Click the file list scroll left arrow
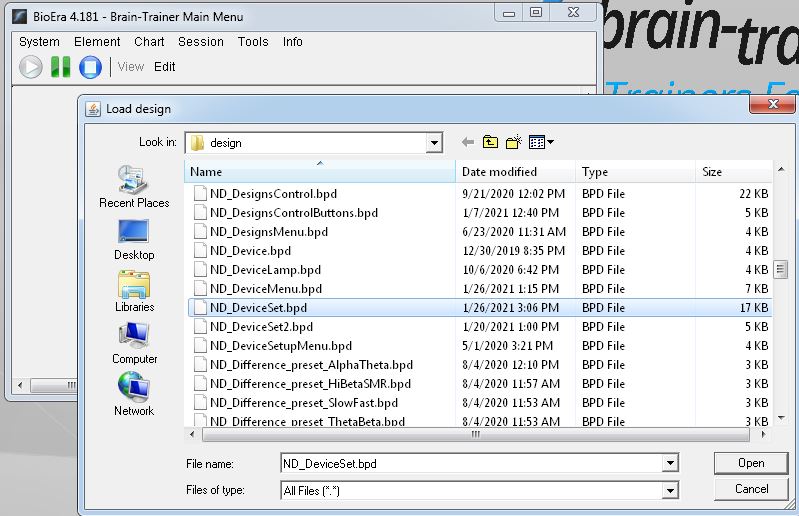Image resolution: width=799 pixels, height=516 pixels. (x=192, y=434)
